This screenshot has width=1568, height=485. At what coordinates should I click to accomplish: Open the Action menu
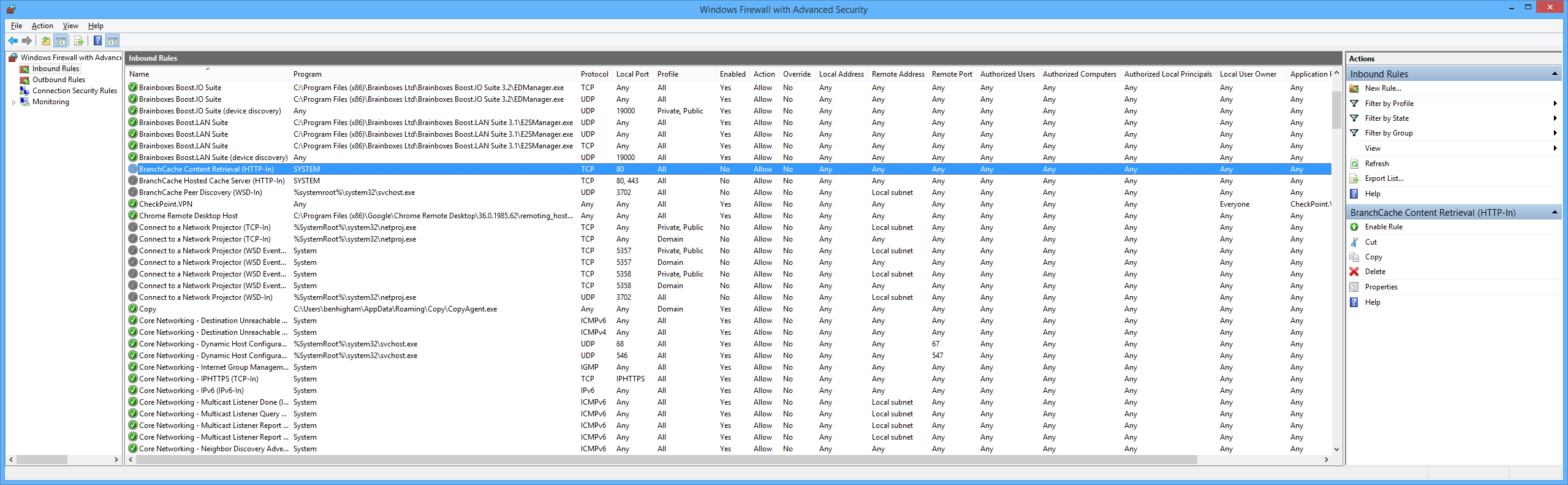42,26
